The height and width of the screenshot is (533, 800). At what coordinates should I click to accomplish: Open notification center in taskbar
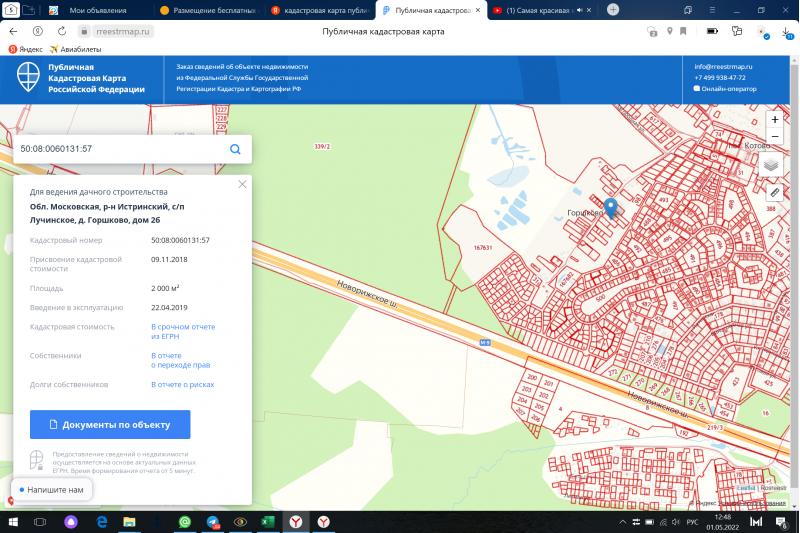(x=781, y=522)
